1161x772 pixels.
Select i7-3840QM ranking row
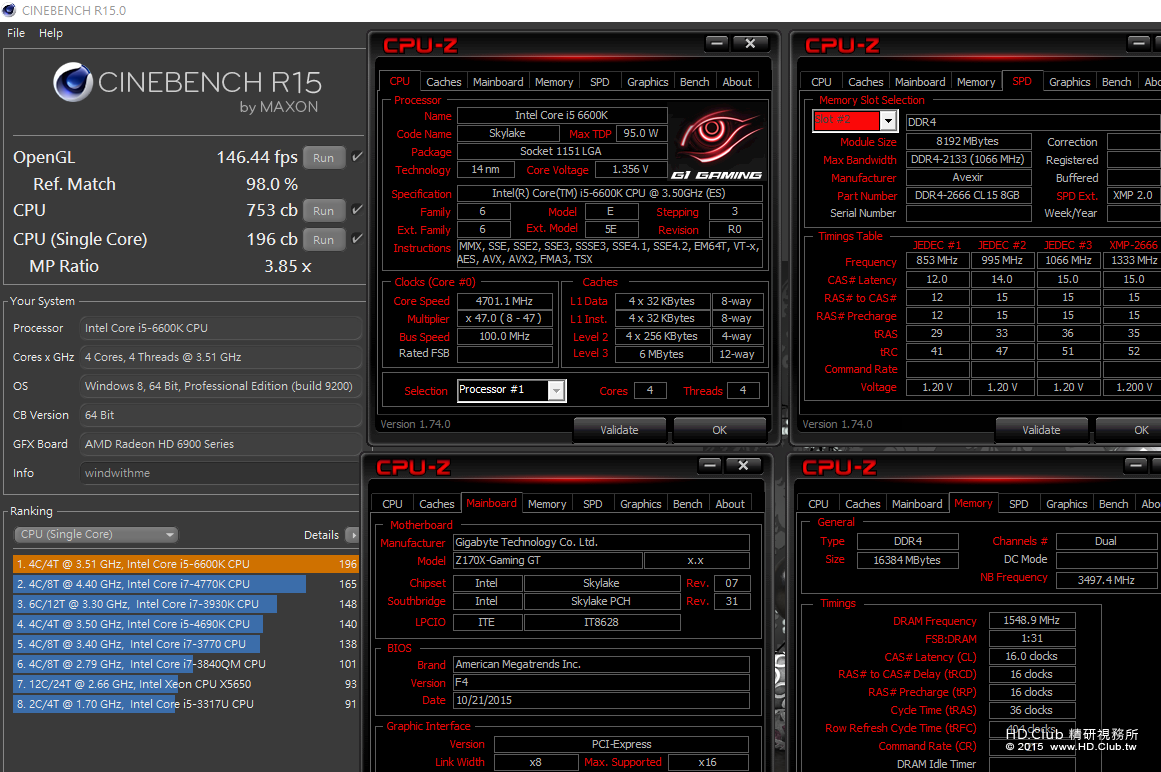click(x=186, y=664)
